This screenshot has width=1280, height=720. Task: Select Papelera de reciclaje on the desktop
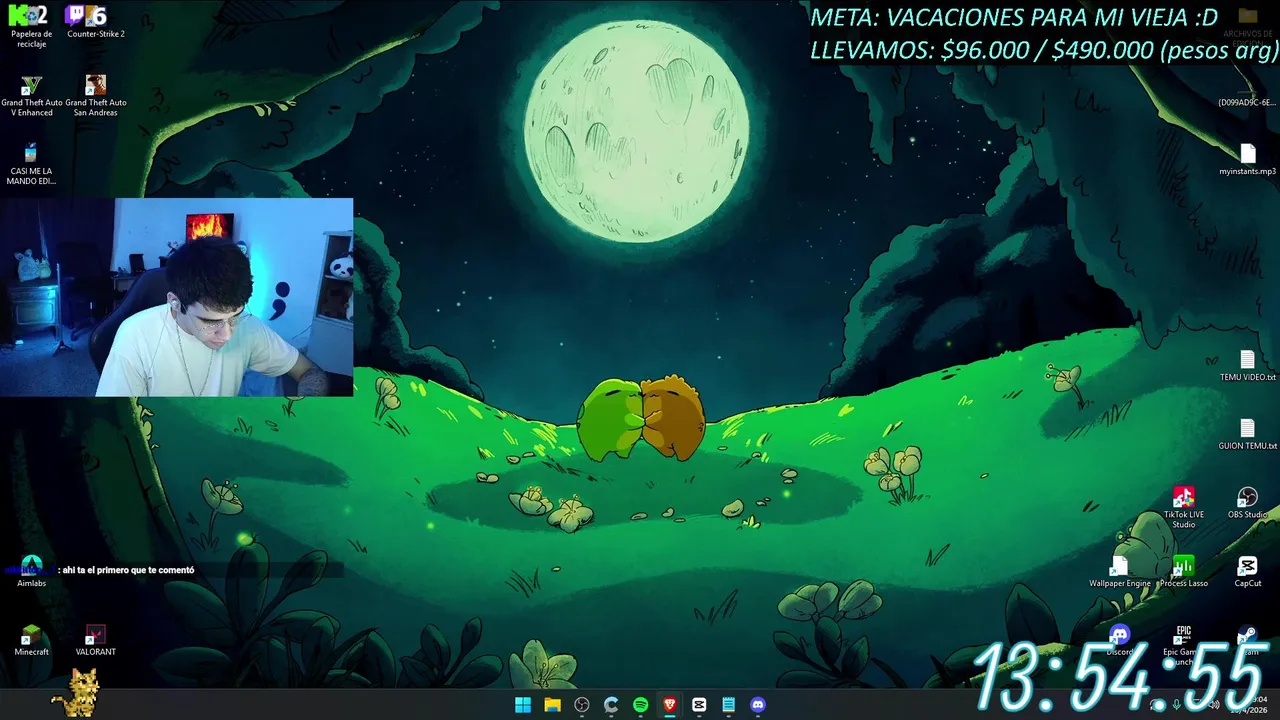pos(31,26)
